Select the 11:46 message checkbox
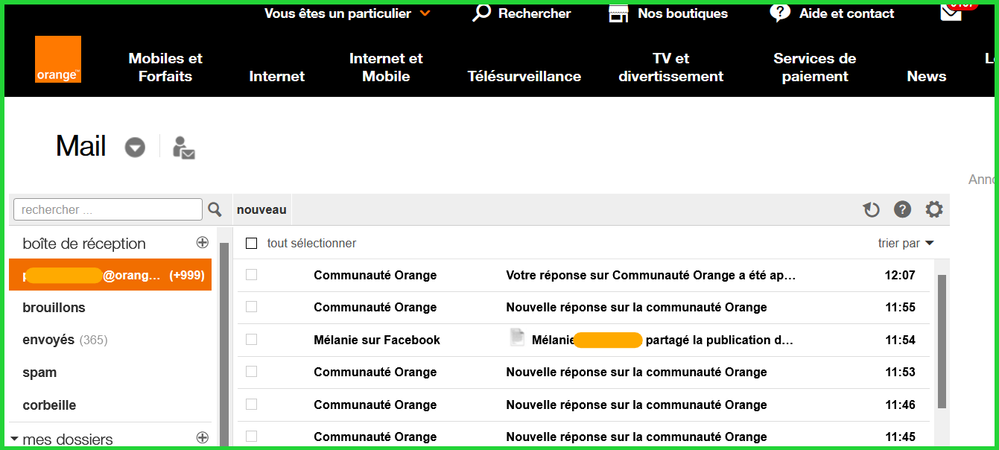This screenshot has width=999, height=450. coord(252,404)
